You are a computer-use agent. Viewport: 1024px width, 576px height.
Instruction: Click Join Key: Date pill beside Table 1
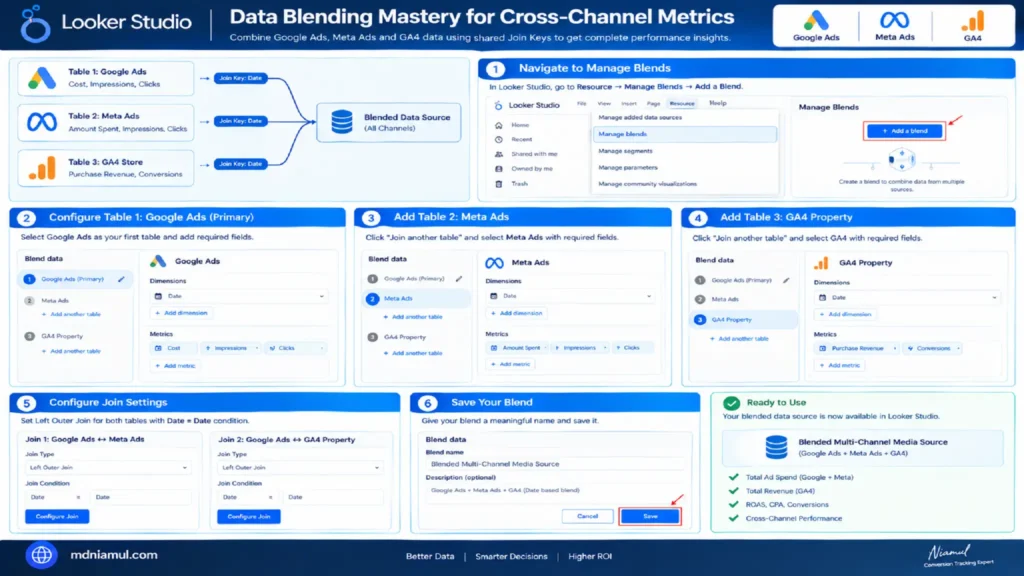[240, 78]
